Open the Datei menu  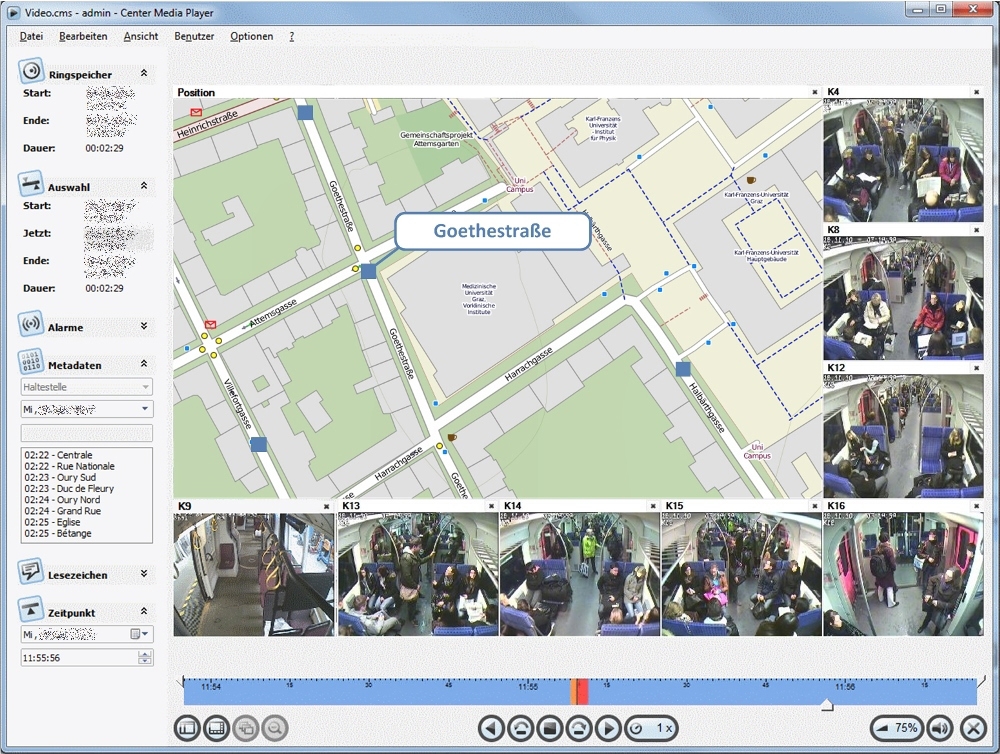[31, 36]
